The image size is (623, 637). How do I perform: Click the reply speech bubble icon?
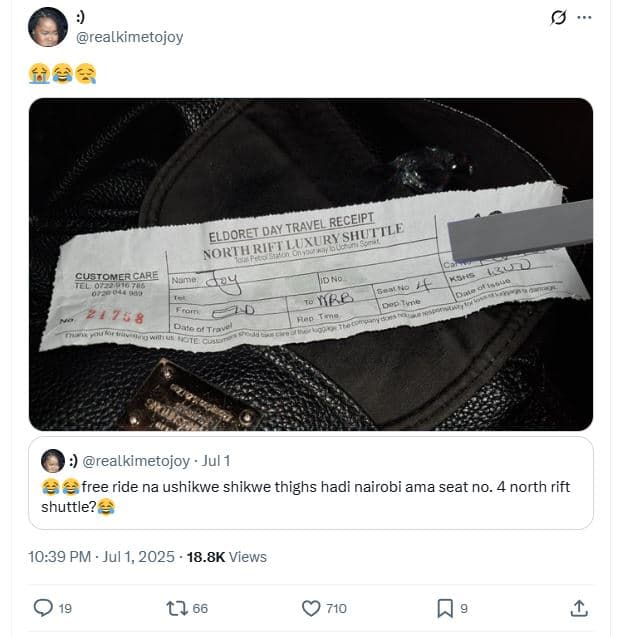tap(43, 608)
